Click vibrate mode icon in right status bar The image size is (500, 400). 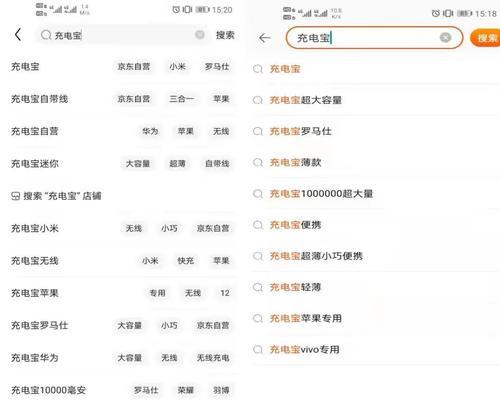448,13
